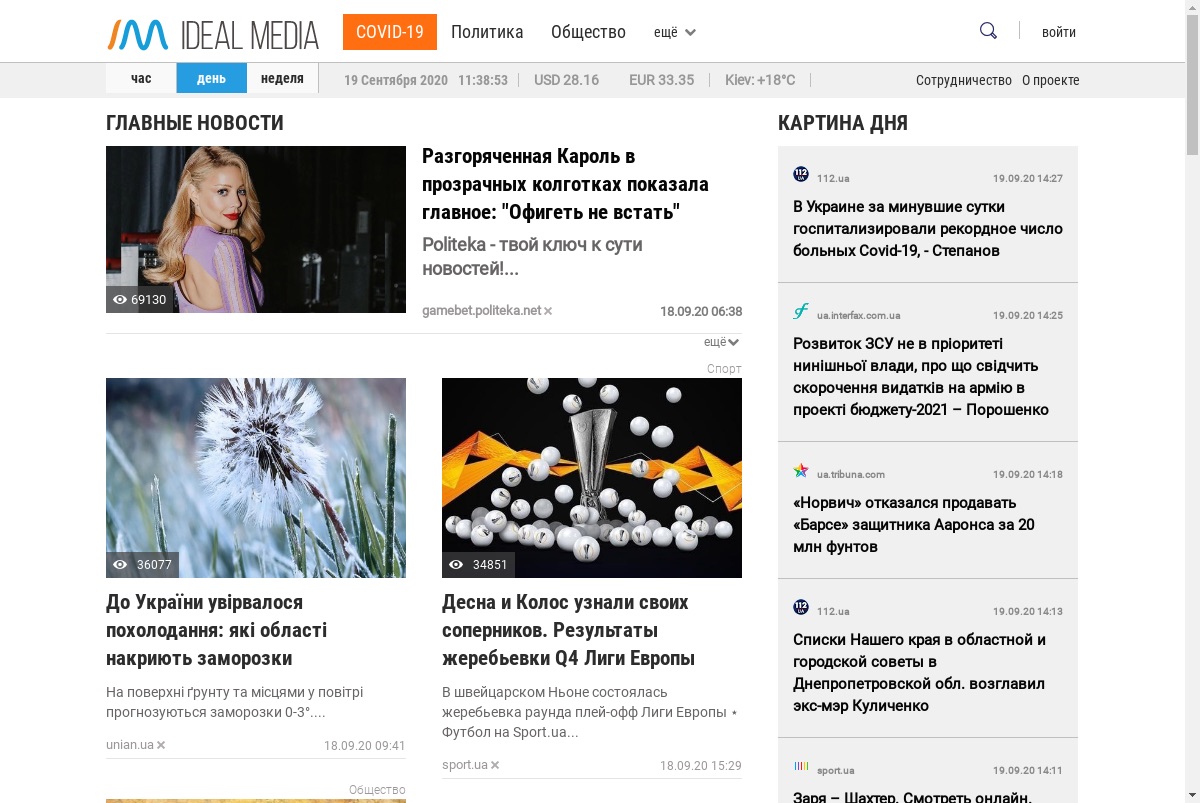Click the tribuna.com star icon
Viewport: 1200px width, 803px height.
801,471
